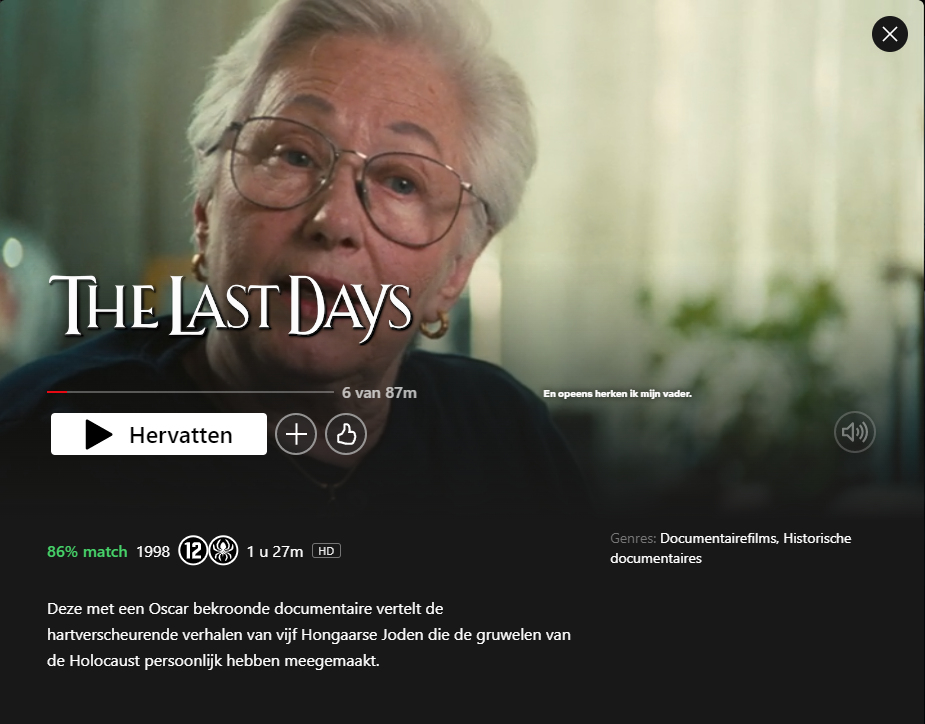925x724 pixels.
Task: Click the age 12 rating icon
Action: (193, 551)
